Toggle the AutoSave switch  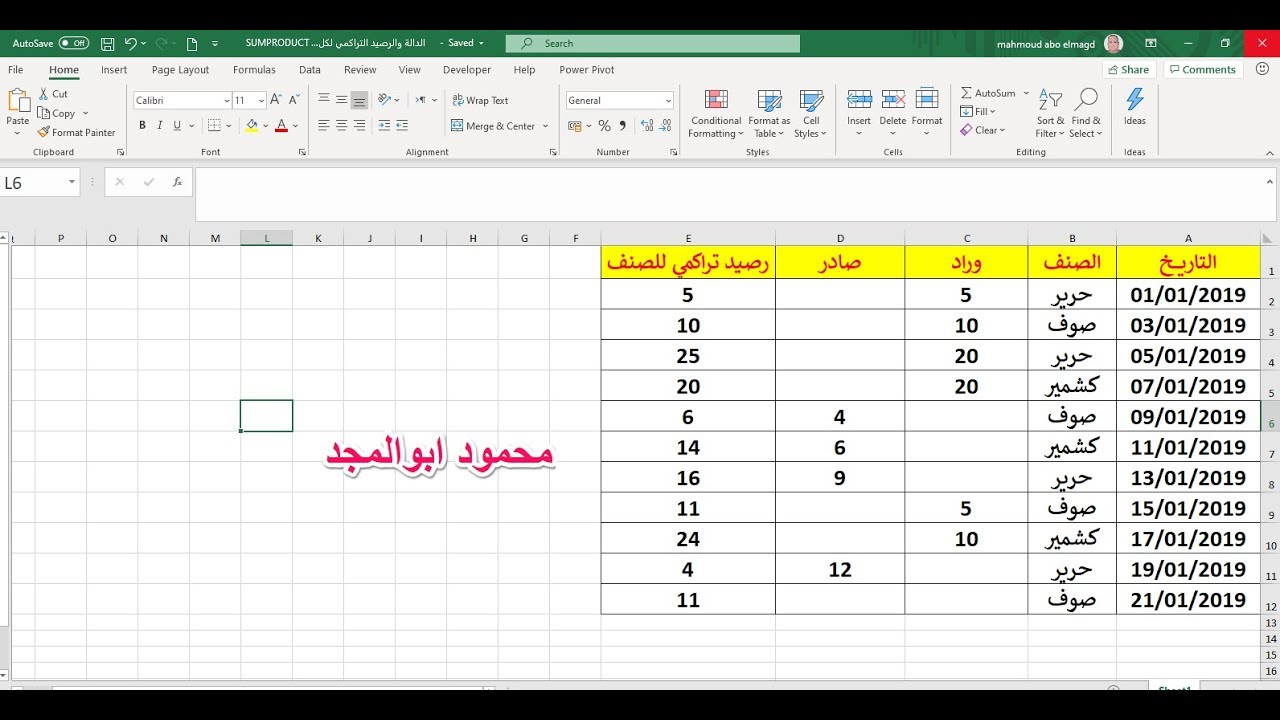74,43
